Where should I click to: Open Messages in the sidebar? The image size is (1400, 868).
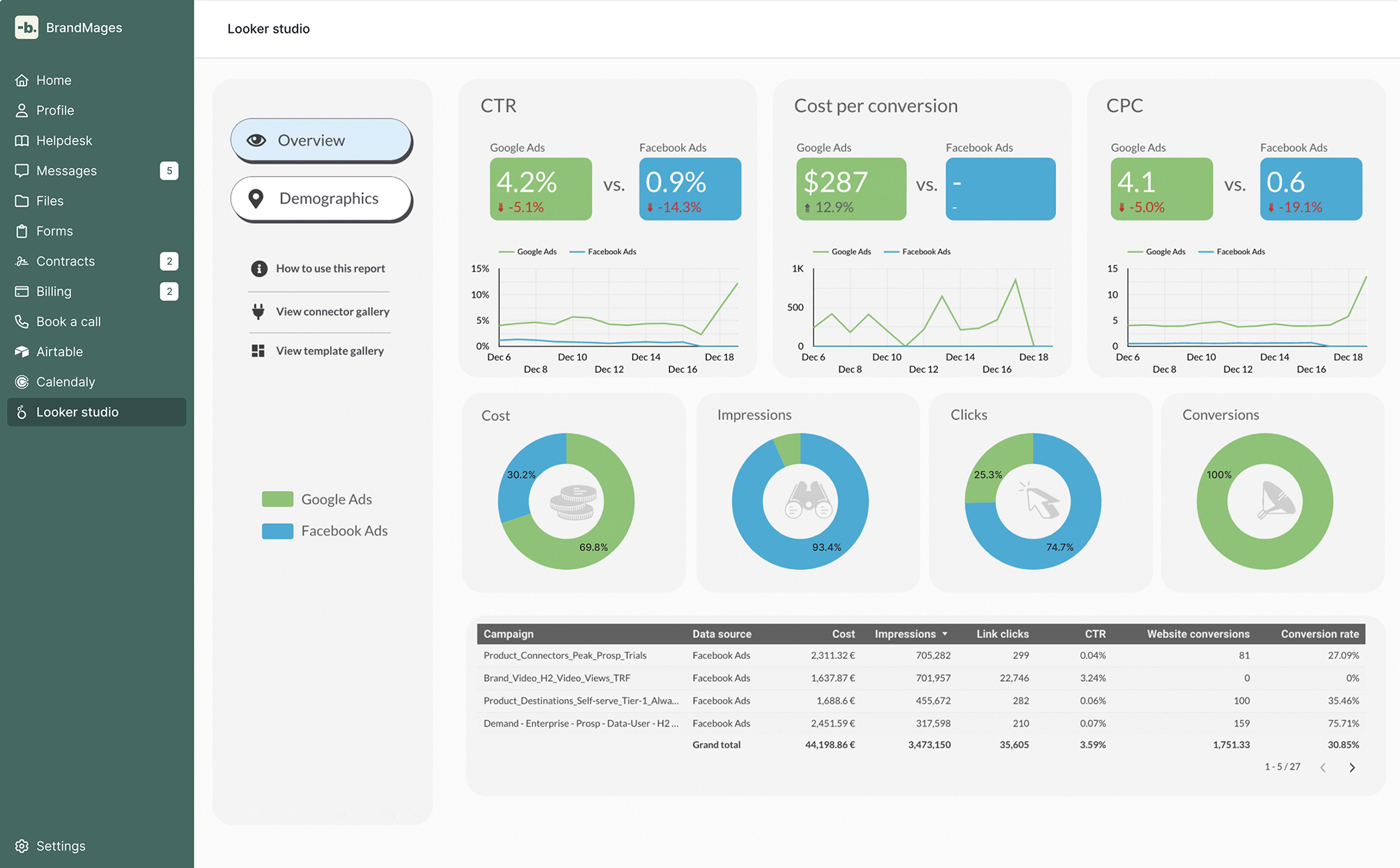coord(96,171)
